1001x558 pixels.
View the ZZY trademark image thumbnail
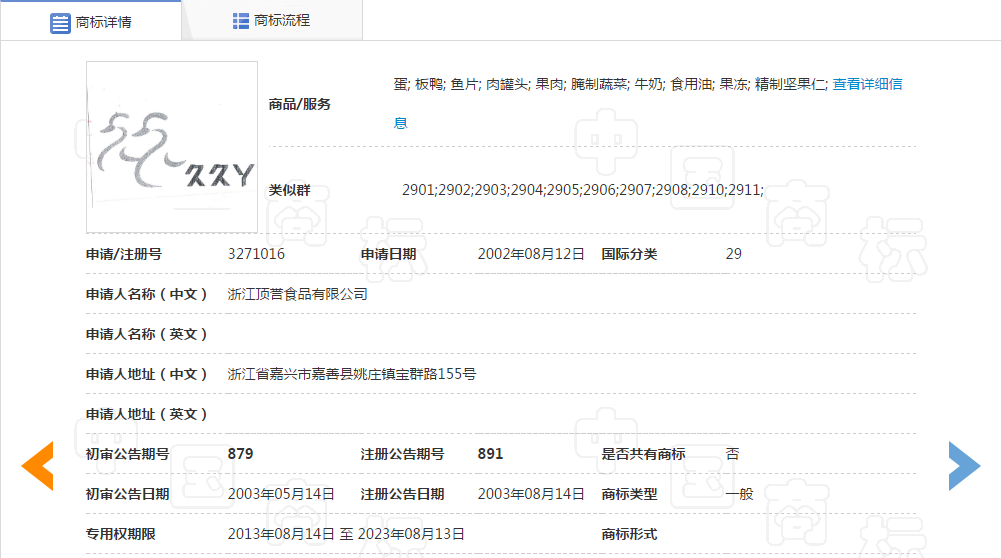[172, 147]
